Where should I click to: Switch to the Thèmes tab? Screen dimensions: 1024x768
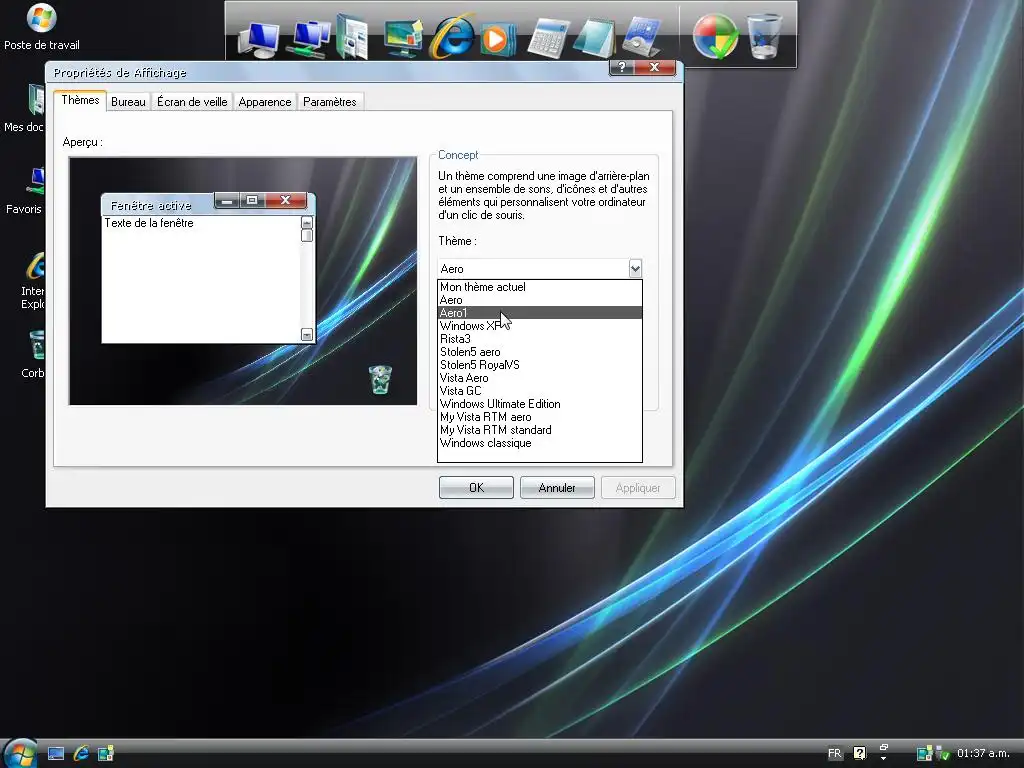pos(80,100)
